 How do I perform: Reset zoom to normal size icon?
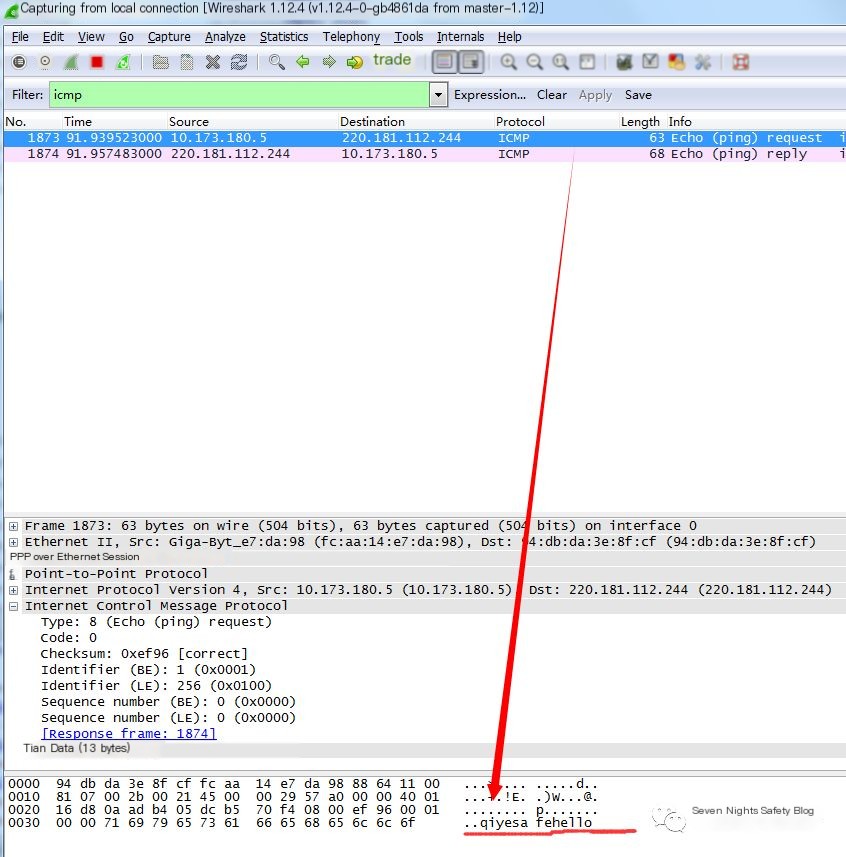pos(561,62)
